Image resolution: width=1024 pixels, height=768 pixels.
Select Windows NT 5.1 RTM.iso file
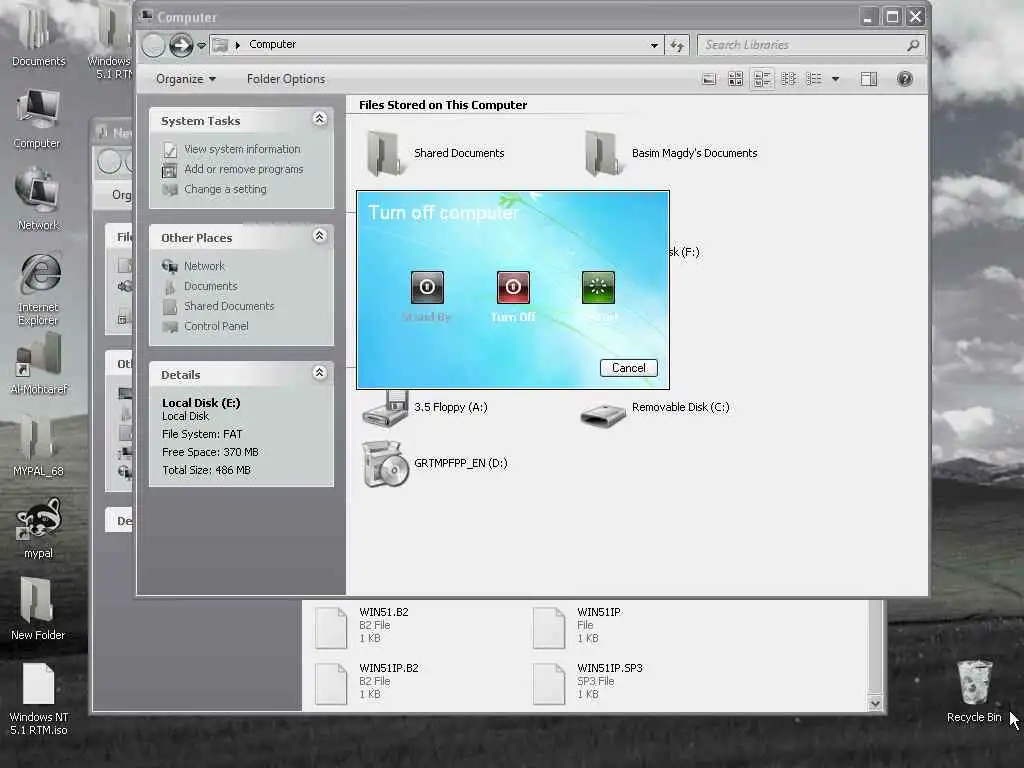click(39, 699)
